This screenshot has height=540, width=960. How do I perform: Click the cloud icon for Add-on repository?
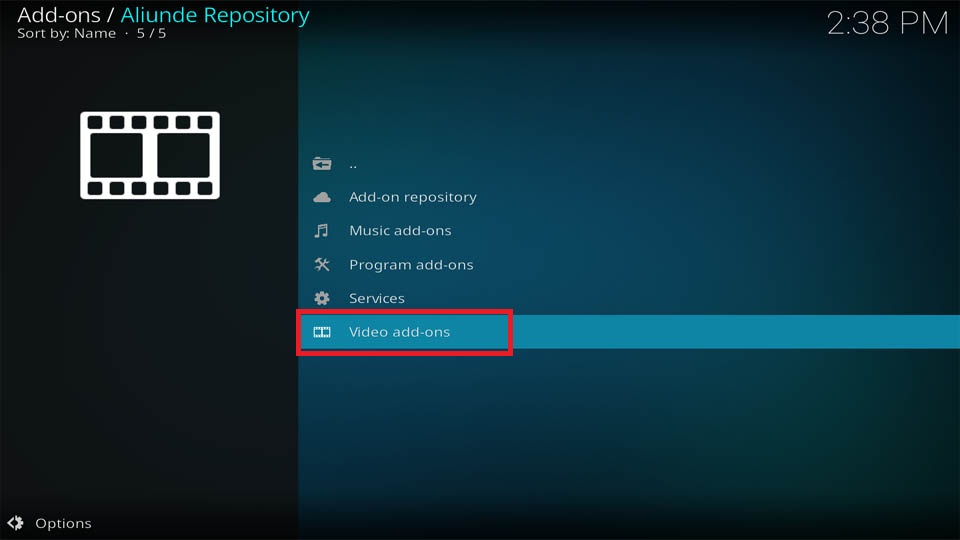[x=322, y=197]
